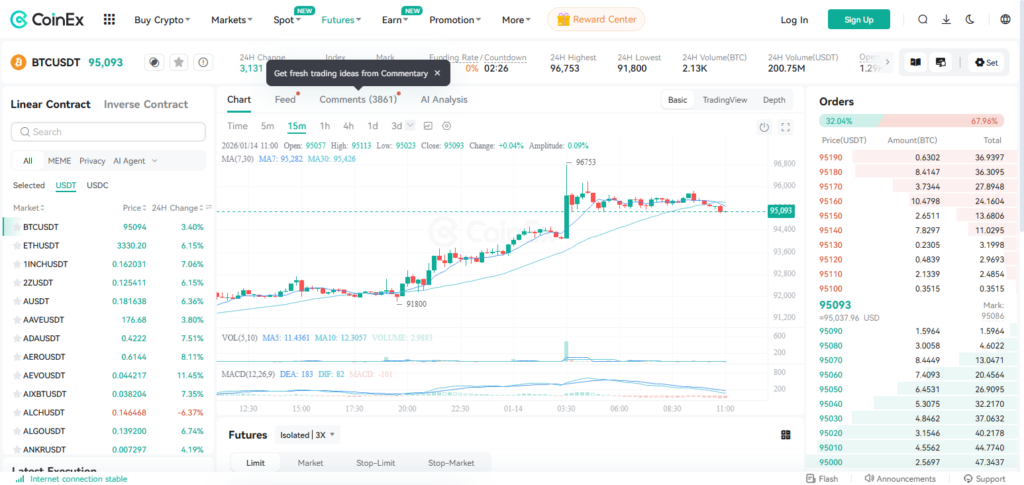Star the AEVOUSDT market row
The image size is (1024, 485).
pyautogui.click(x=16, y=375)
